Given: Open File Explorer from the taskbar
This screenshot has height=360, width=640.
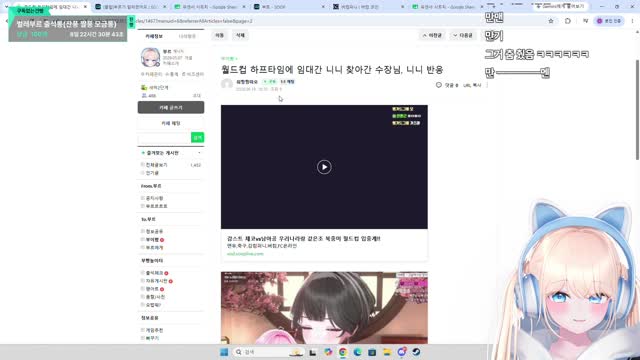Looking at the screenshot, I should (x=387, y=352).
